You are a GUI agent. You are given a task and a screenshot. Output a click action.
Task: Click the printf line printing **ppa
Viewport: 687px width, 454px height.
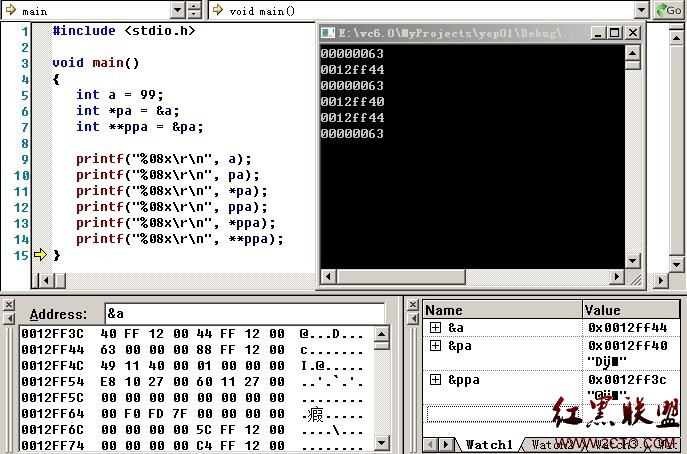click(x=180, y=239)
